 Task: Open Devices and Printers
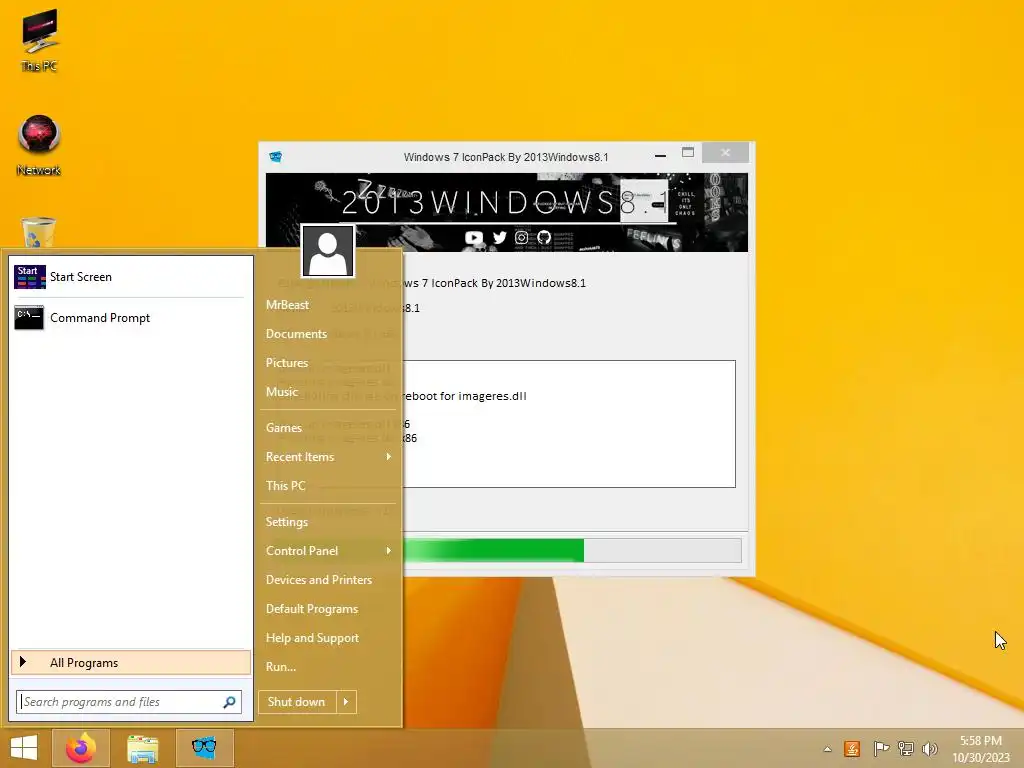pyautogui.click(x=319, y=580)
